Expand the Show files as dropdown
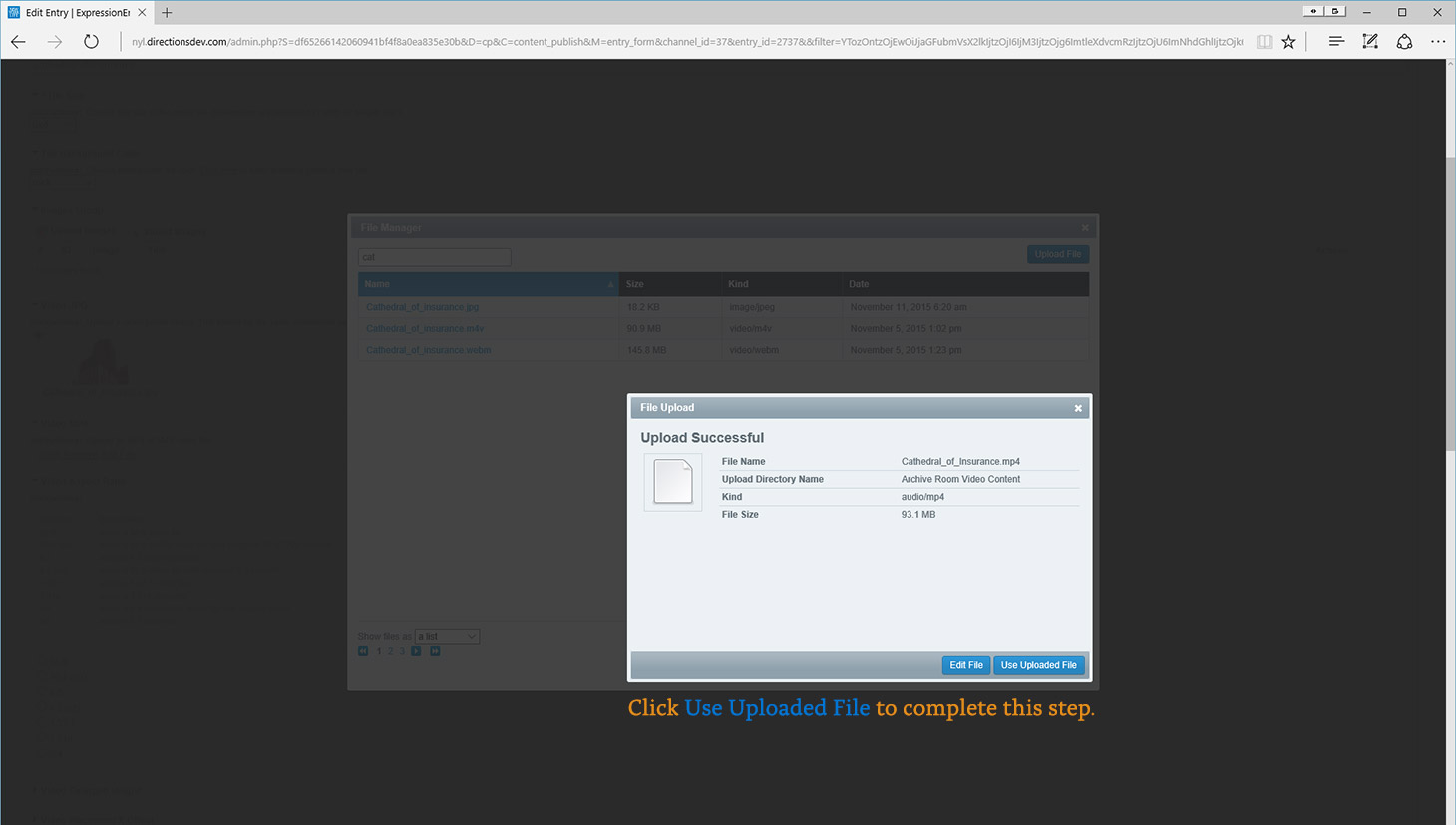1456x825 pixels. 447,636
